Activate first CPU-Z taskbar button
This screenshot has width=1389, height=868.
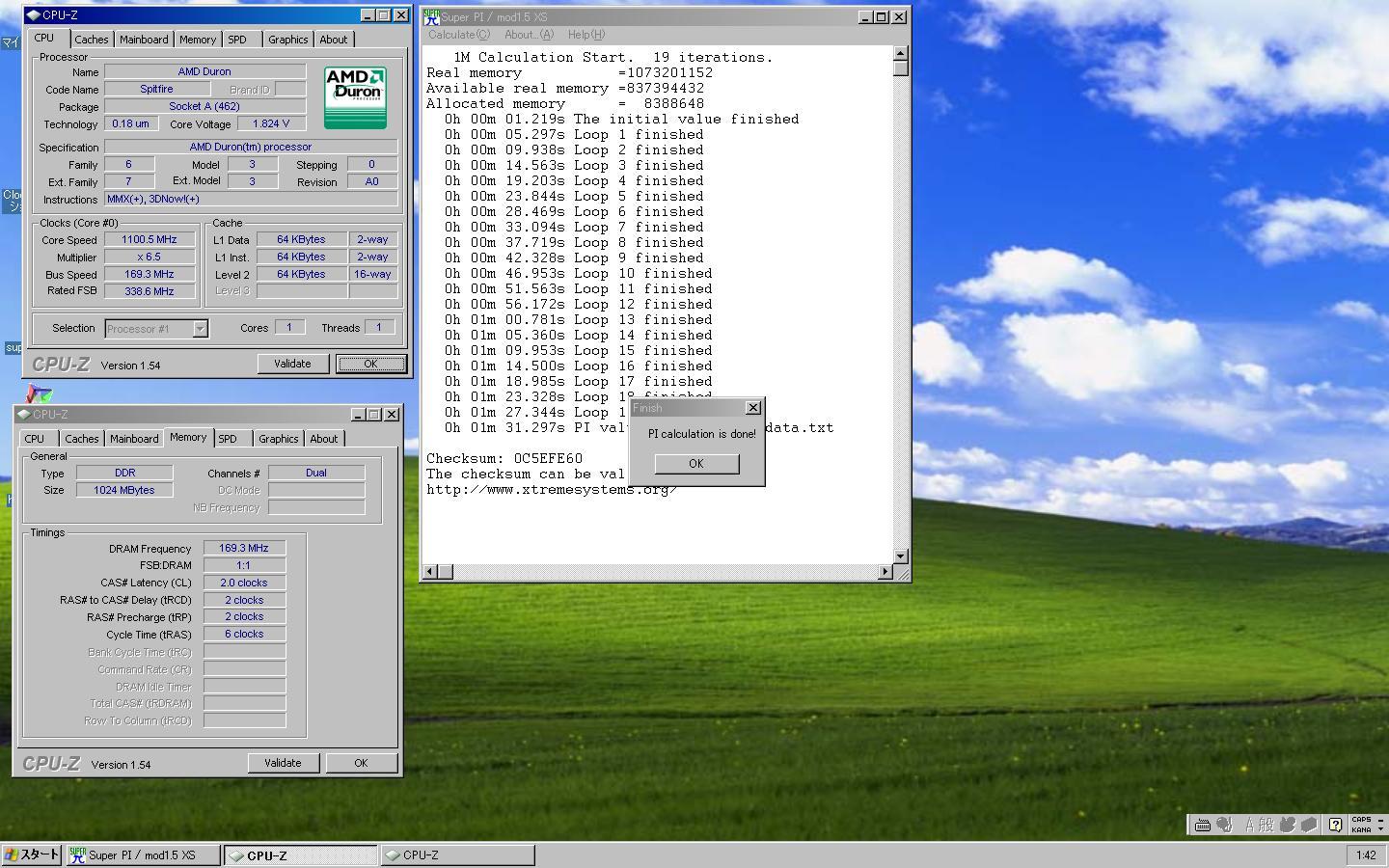301,855
